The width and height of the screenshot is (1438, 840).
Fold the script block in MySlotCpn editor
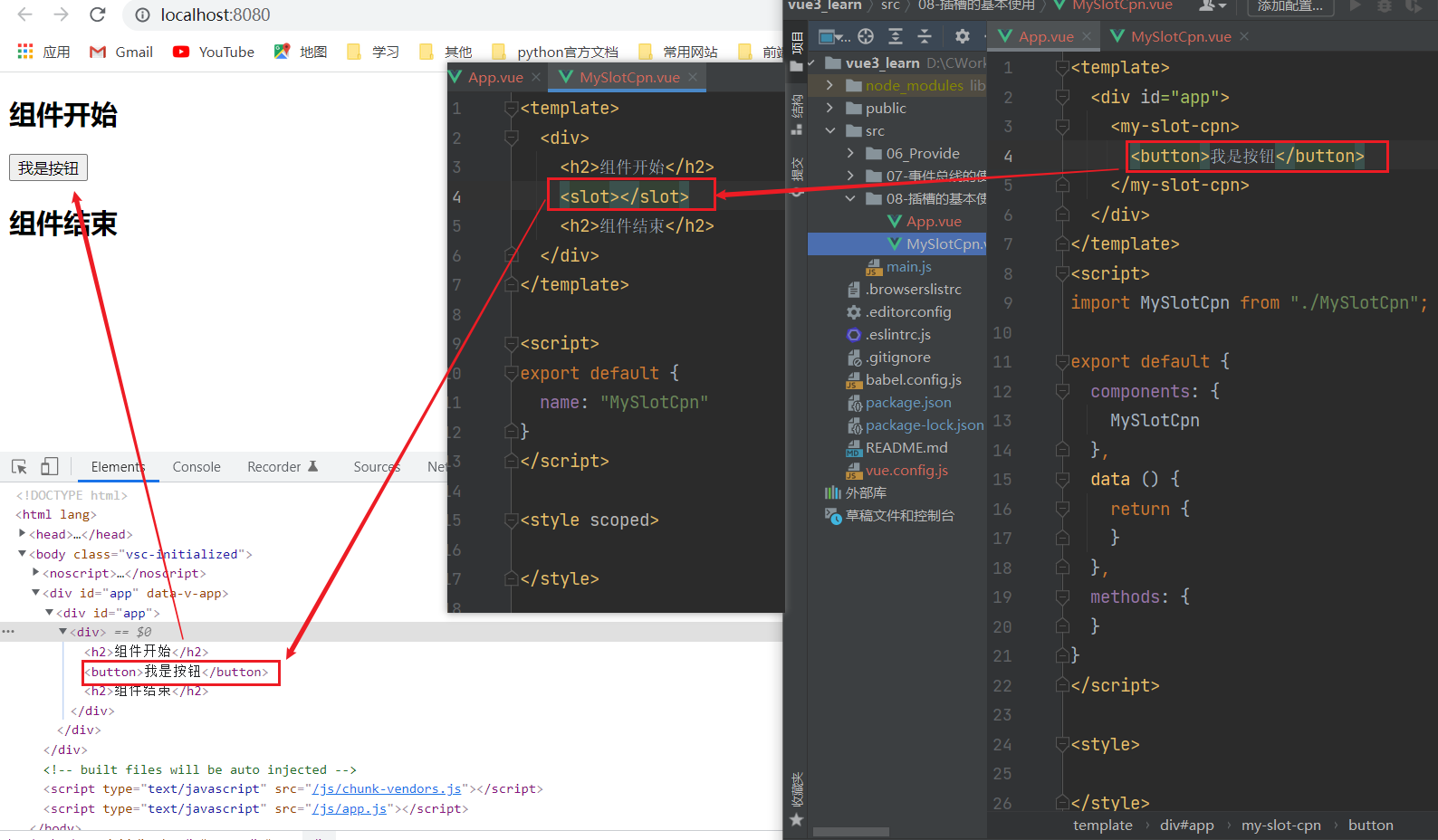pyautogui.click(x=511, y=344)
